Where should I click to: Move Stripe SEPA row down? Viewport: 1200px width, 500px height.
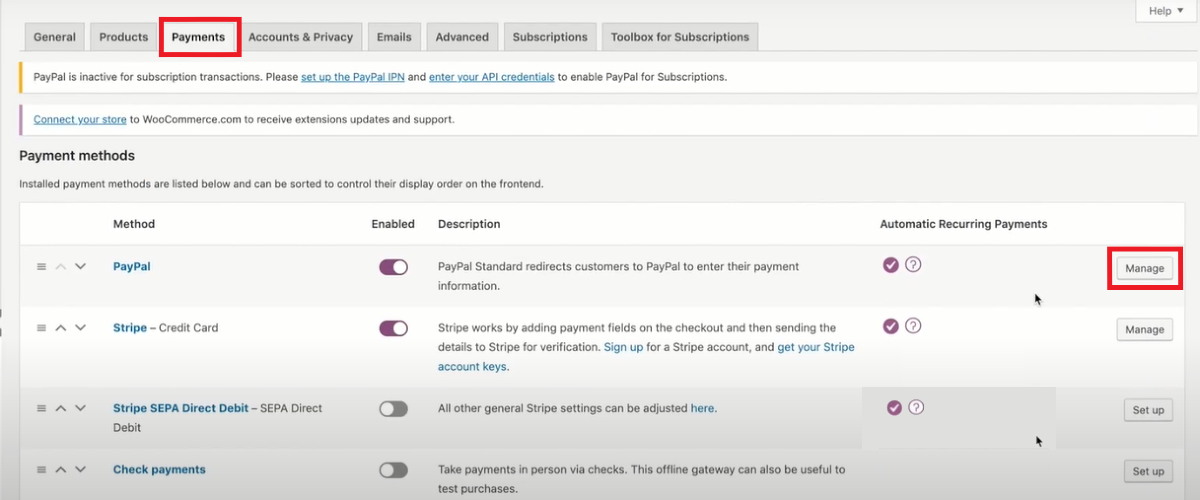81,408
